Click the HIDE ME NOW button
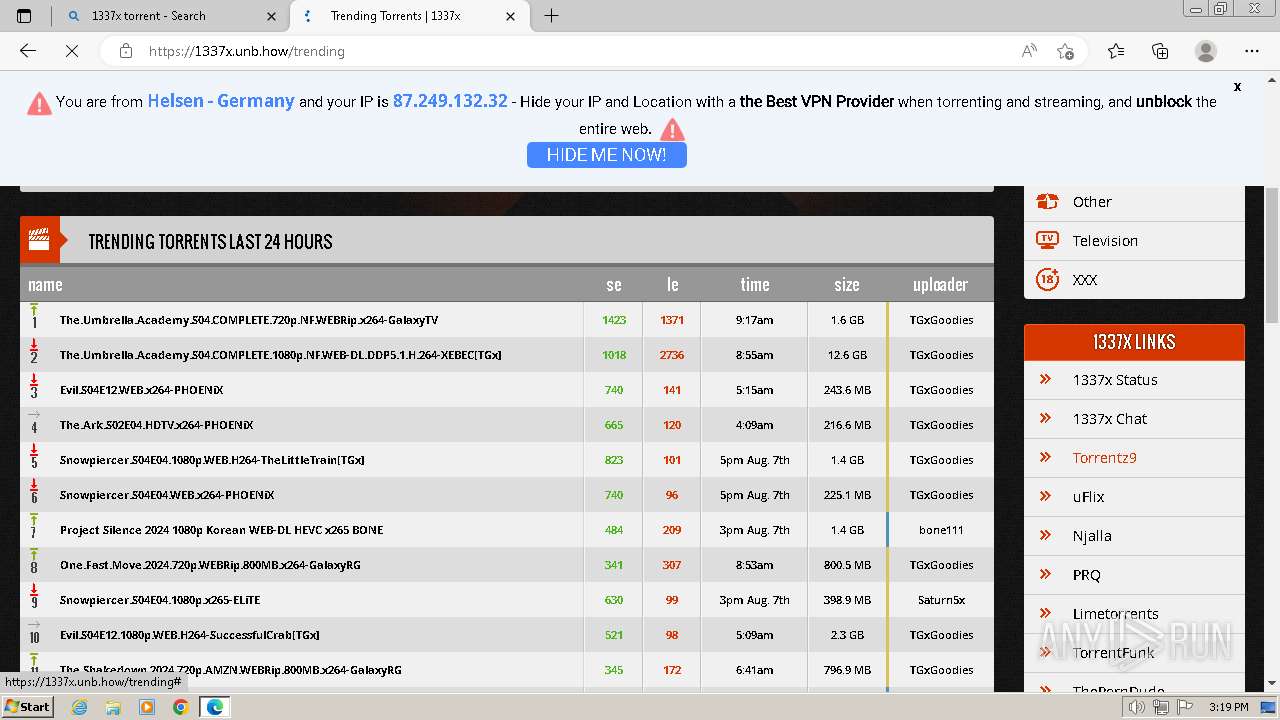The image size is (1280, 720). (606, 155)
